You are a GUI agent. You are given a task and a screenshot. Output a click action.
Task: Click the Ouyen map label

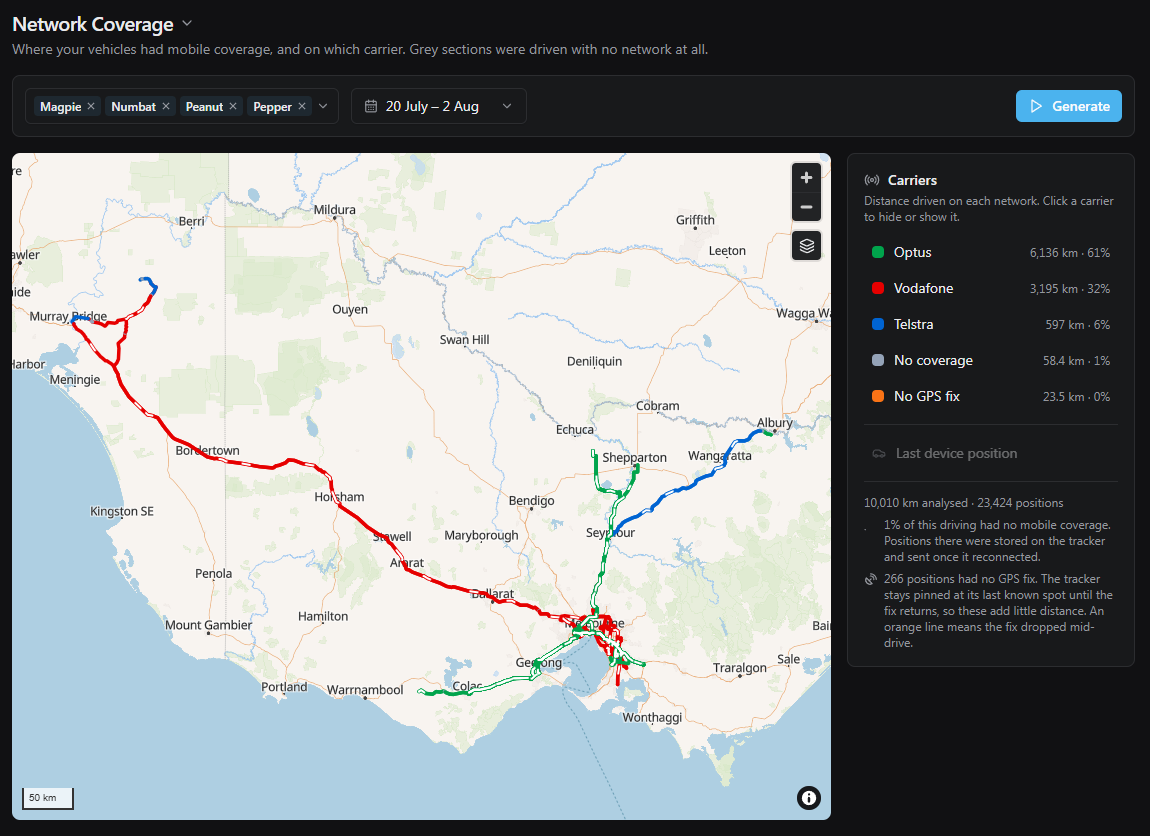[x=350, y=309]
